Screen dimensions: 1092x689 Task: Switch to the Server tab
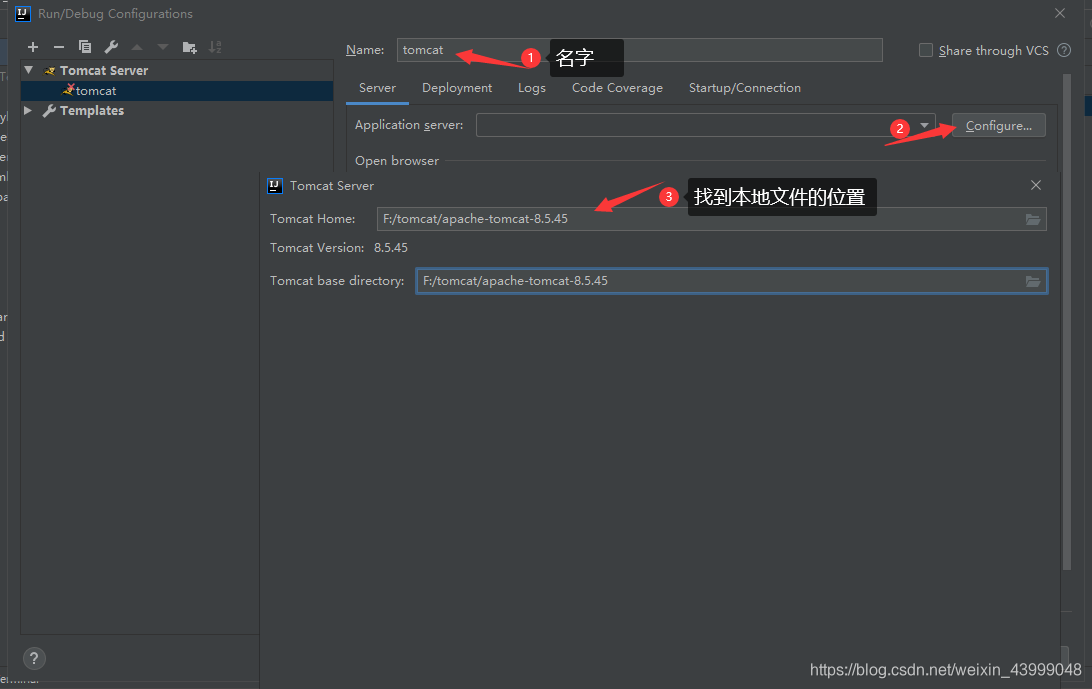(377, 88)
